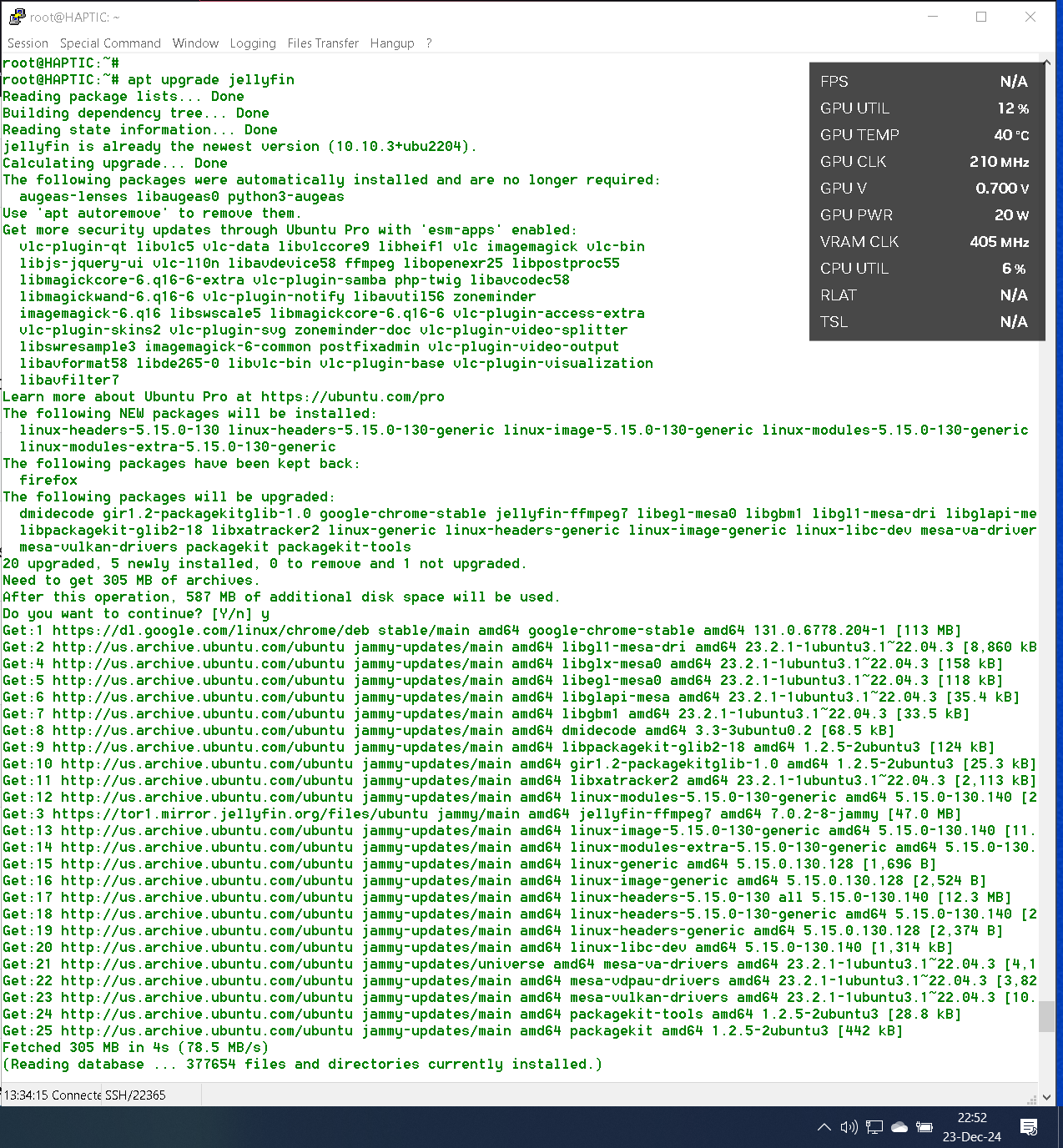Click the 'After this operation, 587 MB' line

(x=282, y=597)
